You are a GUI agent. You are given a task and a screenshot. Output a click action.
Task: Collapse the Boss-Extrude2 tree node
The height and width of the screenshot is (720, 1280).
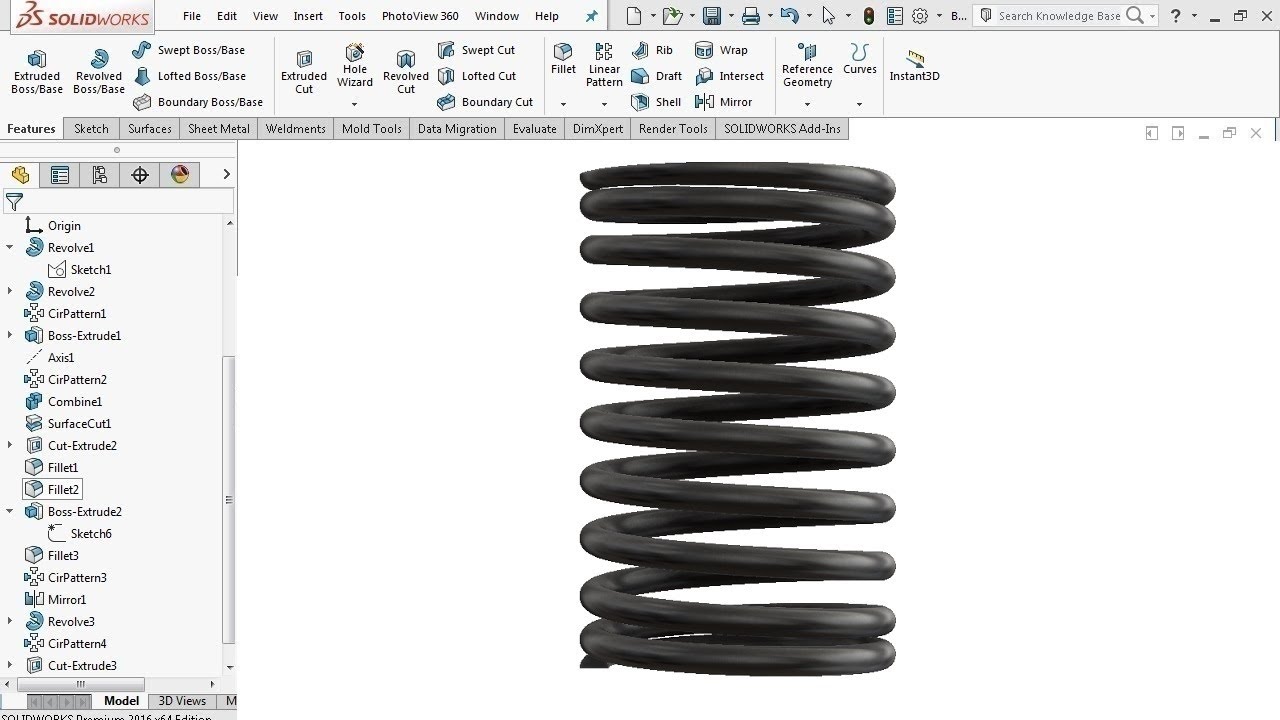click(x=10, y=511)
